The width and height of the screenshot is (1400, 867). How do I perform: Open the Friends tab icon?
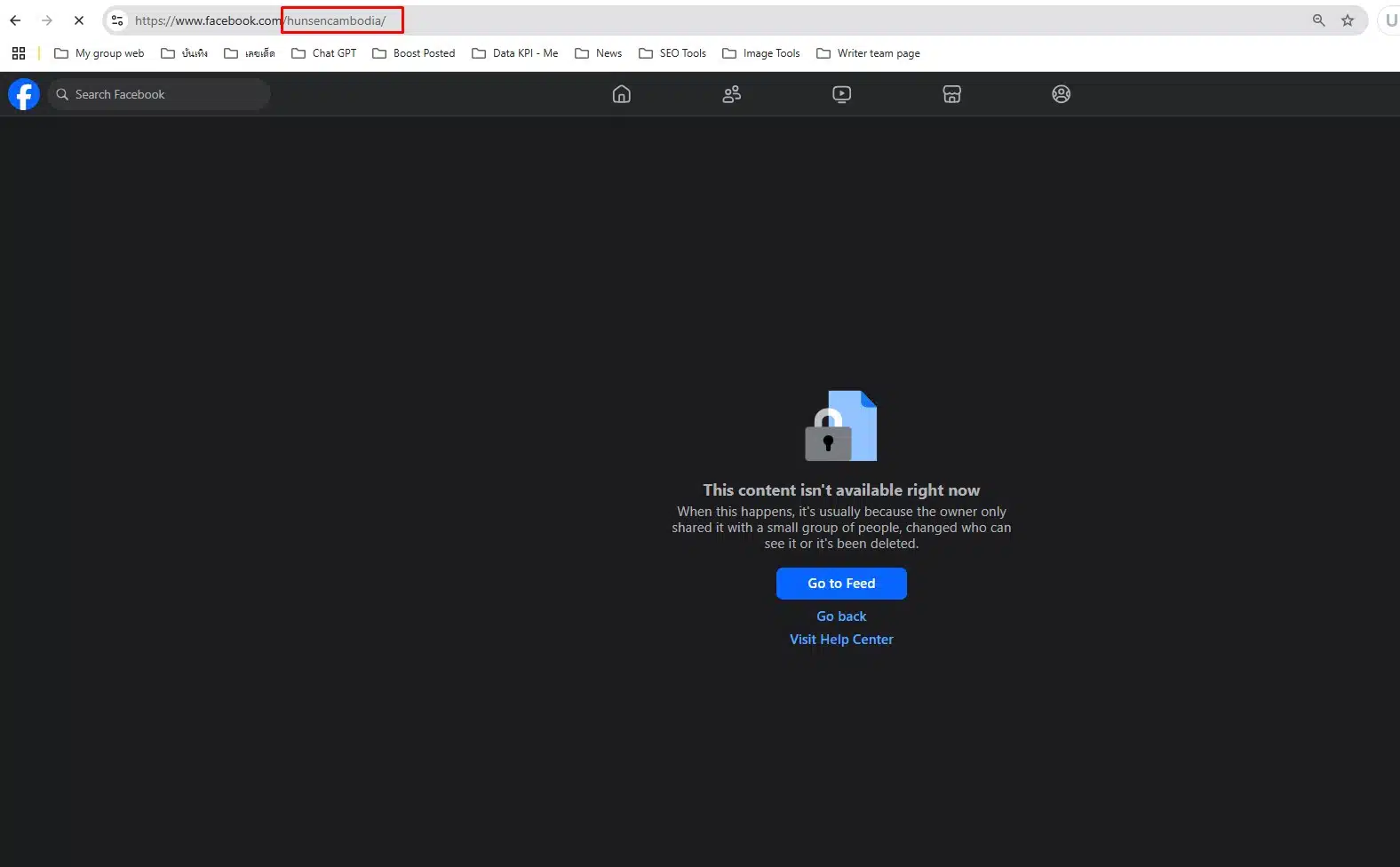(732, 94)
